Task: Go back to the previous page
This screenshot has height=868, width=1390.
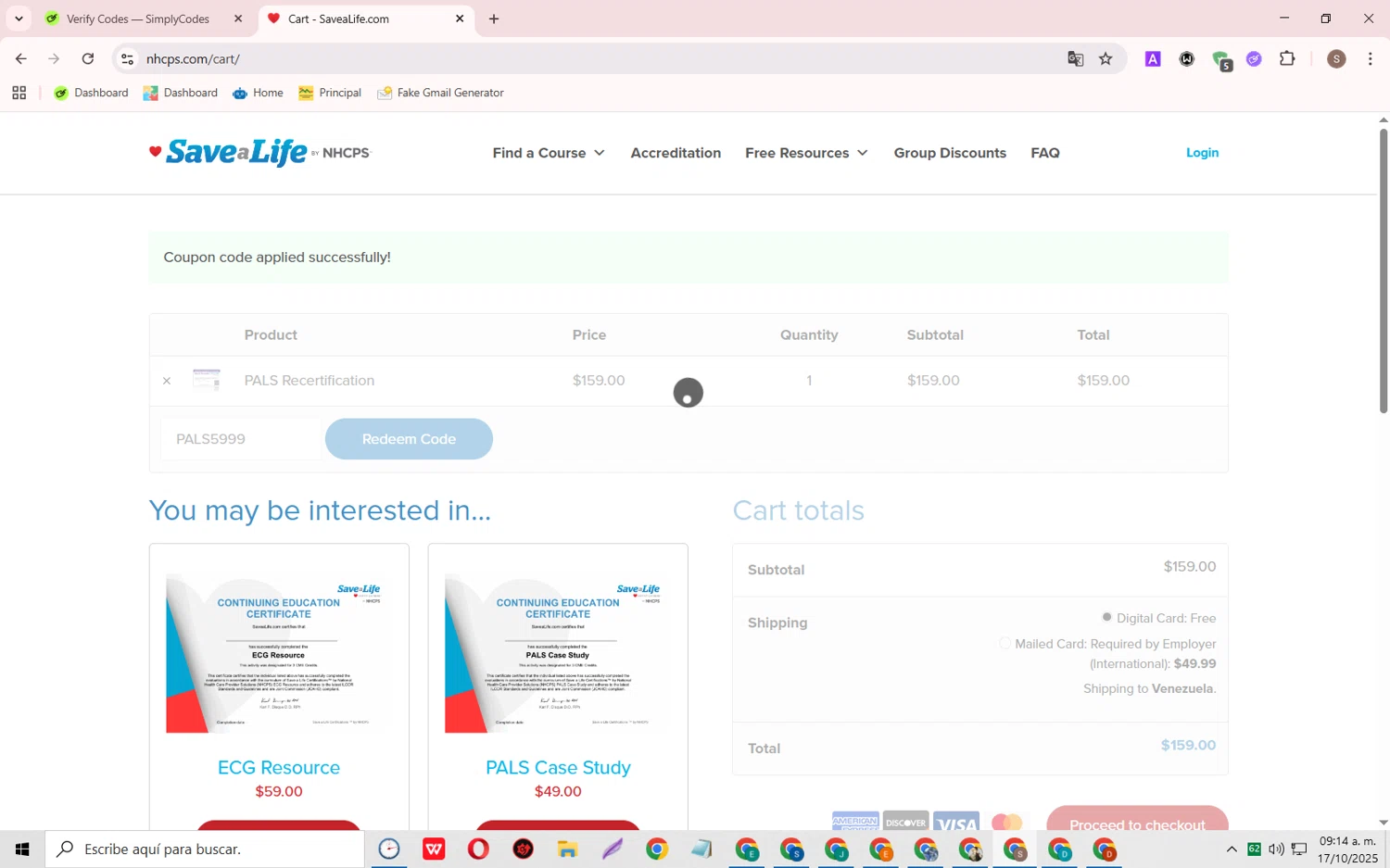Action: click(x=20, y=58)
